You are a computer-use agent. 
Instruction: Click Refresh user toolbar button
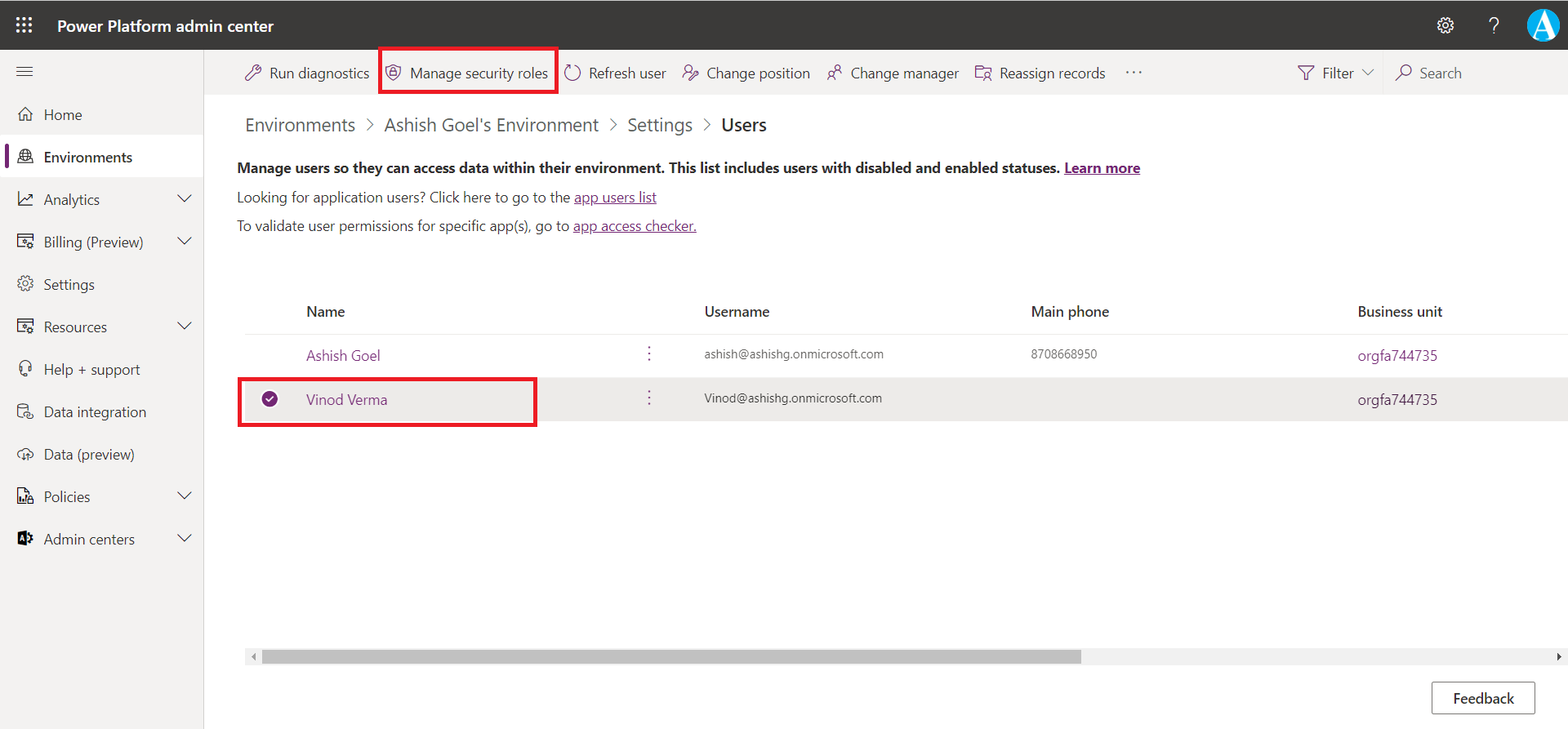point(616,73)
